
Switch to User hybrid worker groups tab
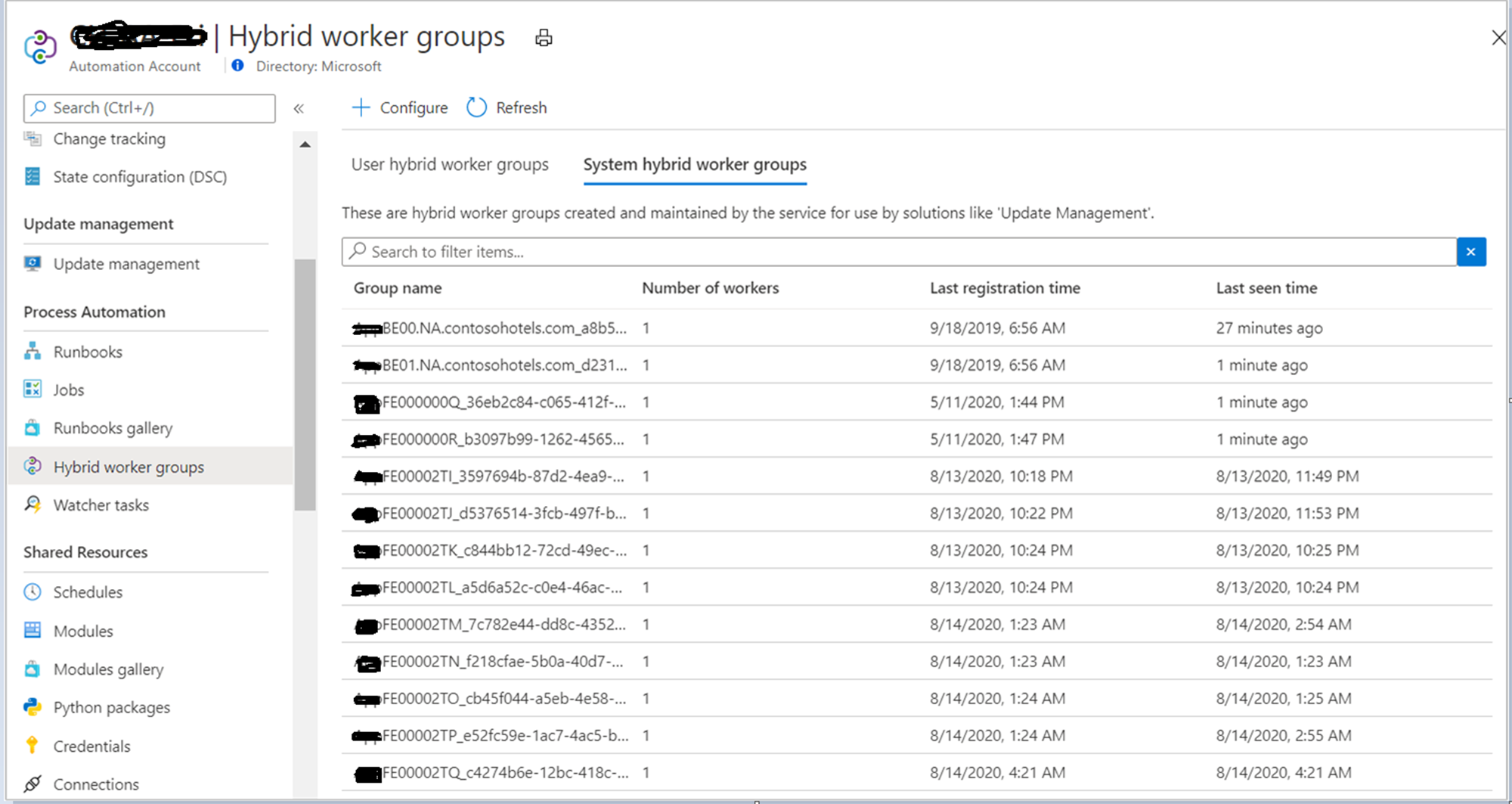(450, 165)
